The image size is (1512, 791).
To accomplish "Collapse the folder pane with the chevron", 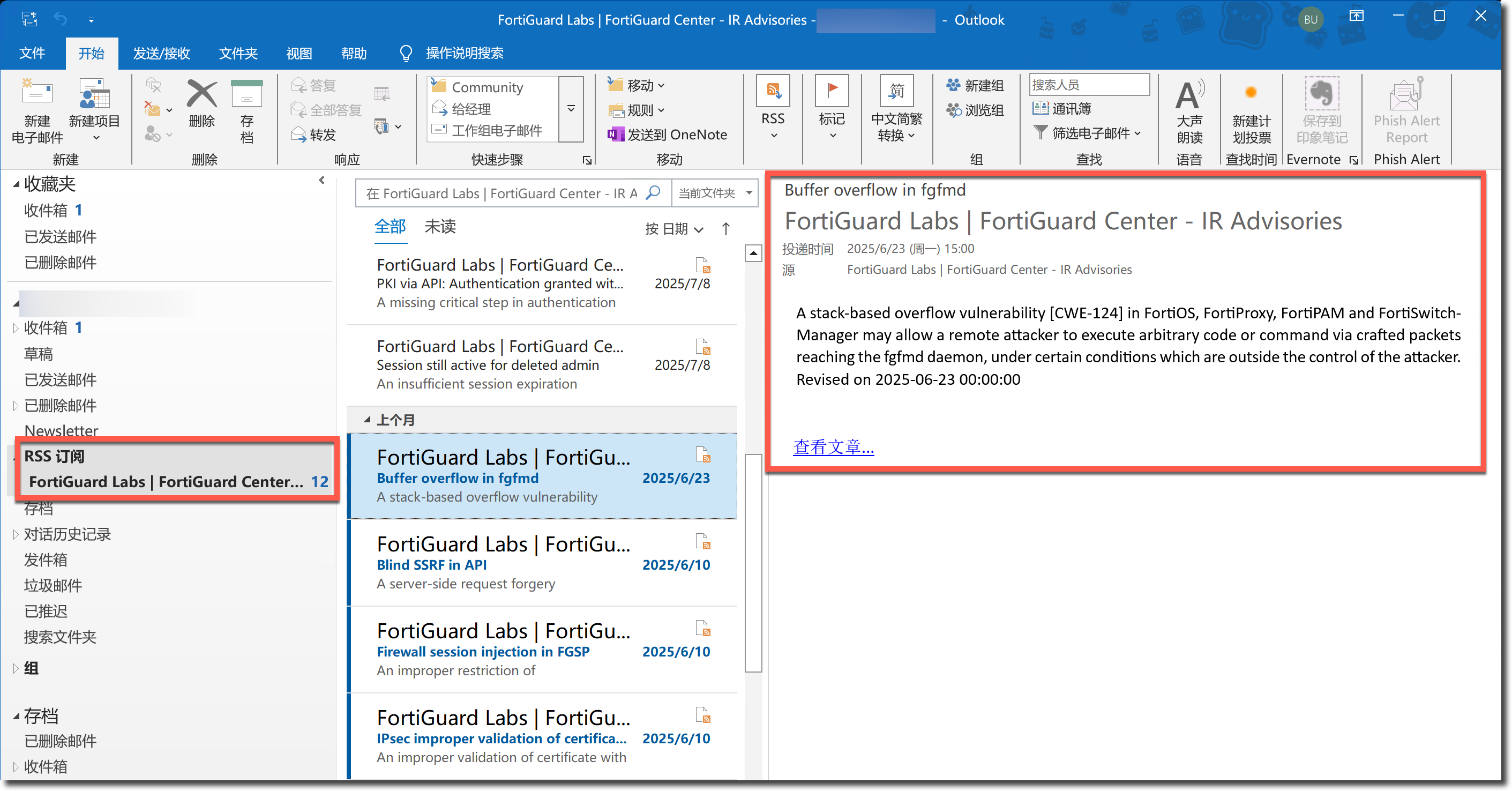I will point(321,180).
